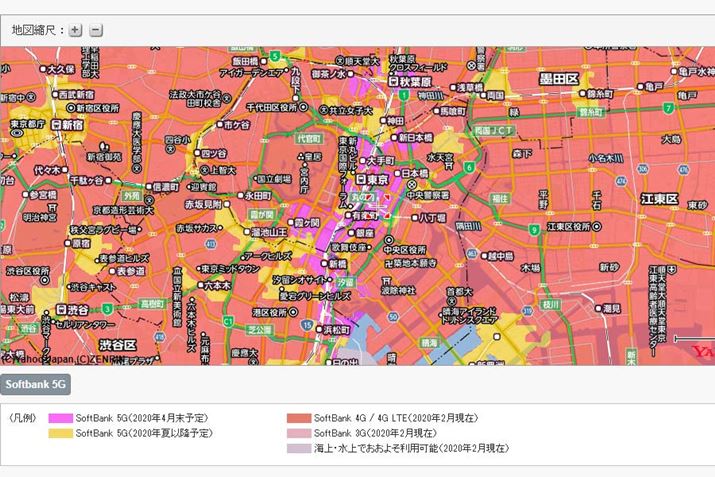
Task: Click the 霞ケ関 station marker
Action: pyautogui.click(x=290, y=223)
